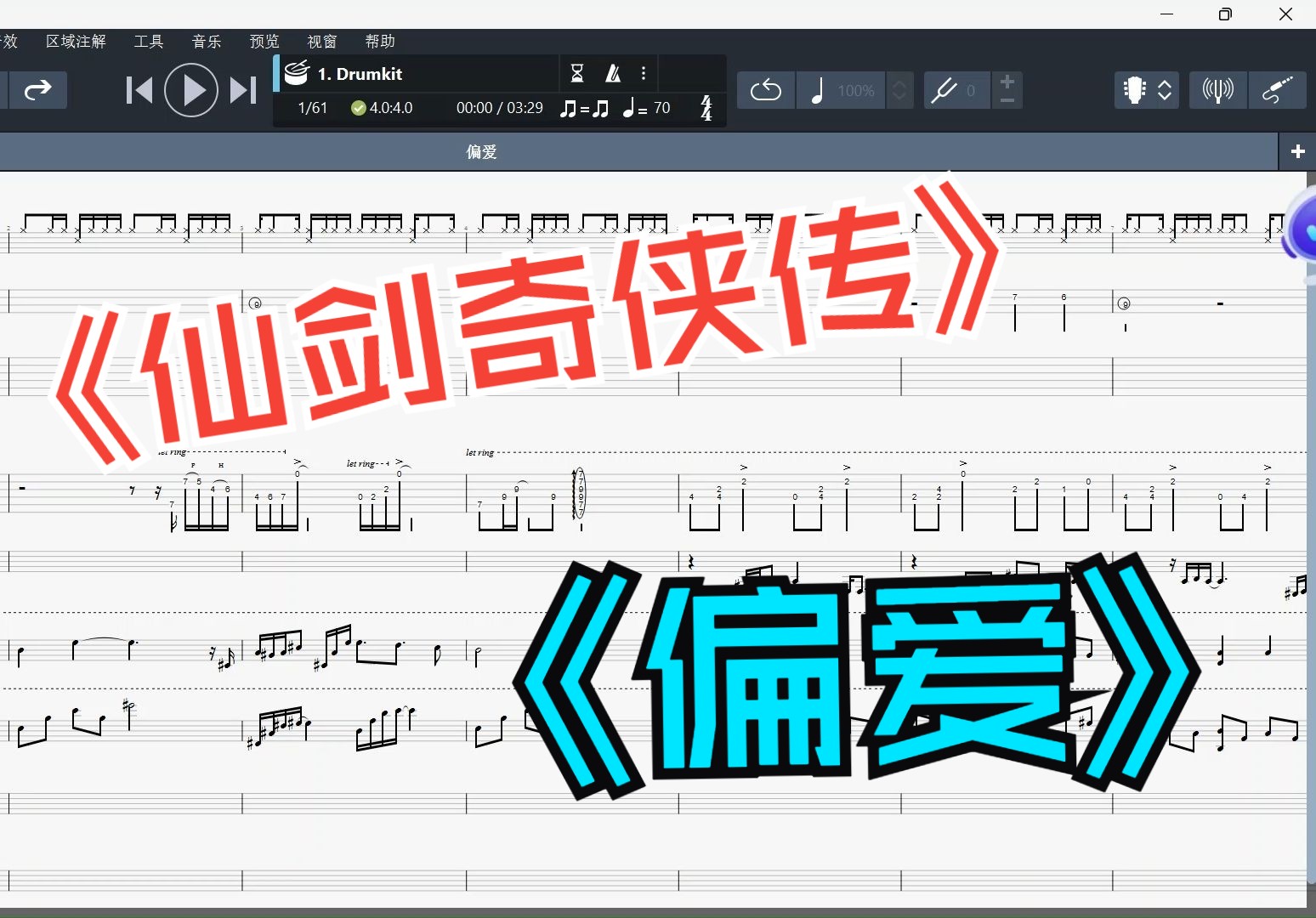Open the 预览 menu
The height and width of the screenshot is (918, 1316).
pos(264,41)
